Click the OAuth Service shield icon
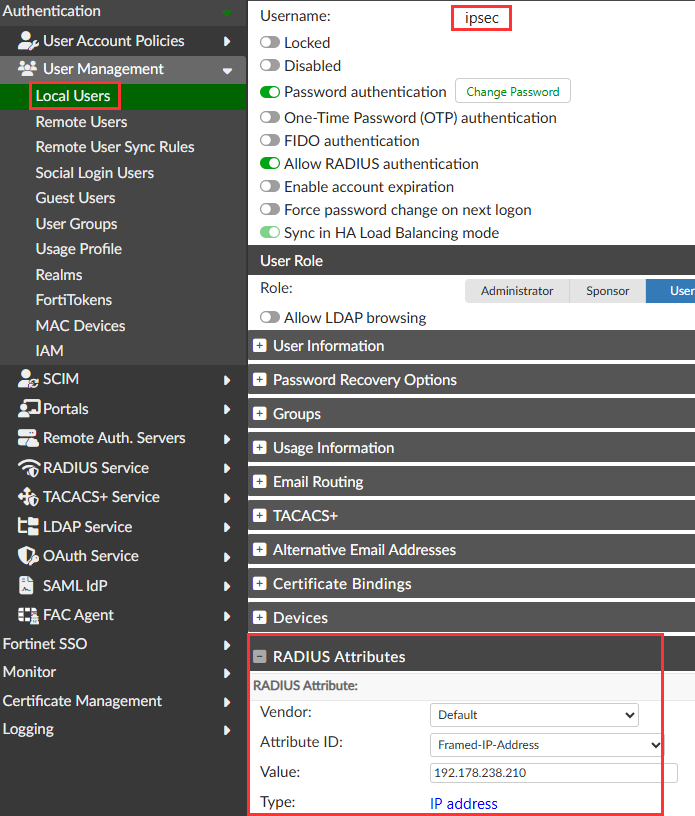 point(28,556)
